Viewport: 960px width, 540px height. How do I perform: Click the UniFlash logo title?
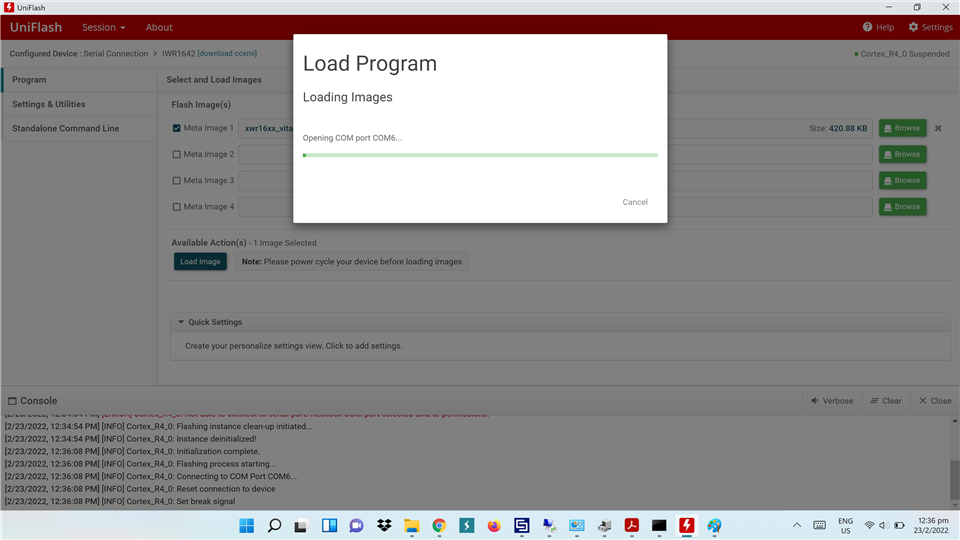[36, 27]
